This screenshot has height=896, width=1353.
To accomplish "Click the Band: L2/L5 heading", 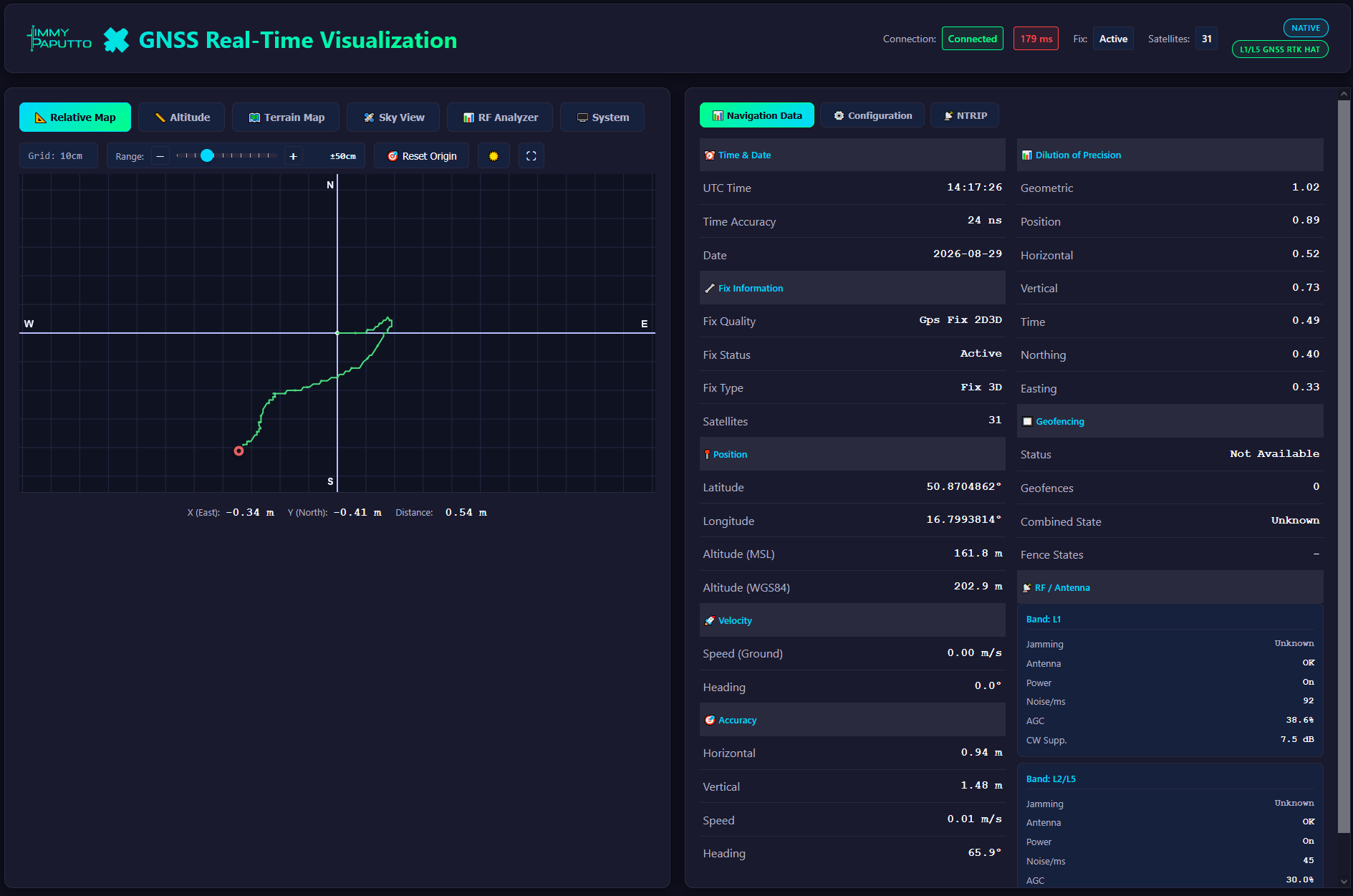I will point(1051,779).
